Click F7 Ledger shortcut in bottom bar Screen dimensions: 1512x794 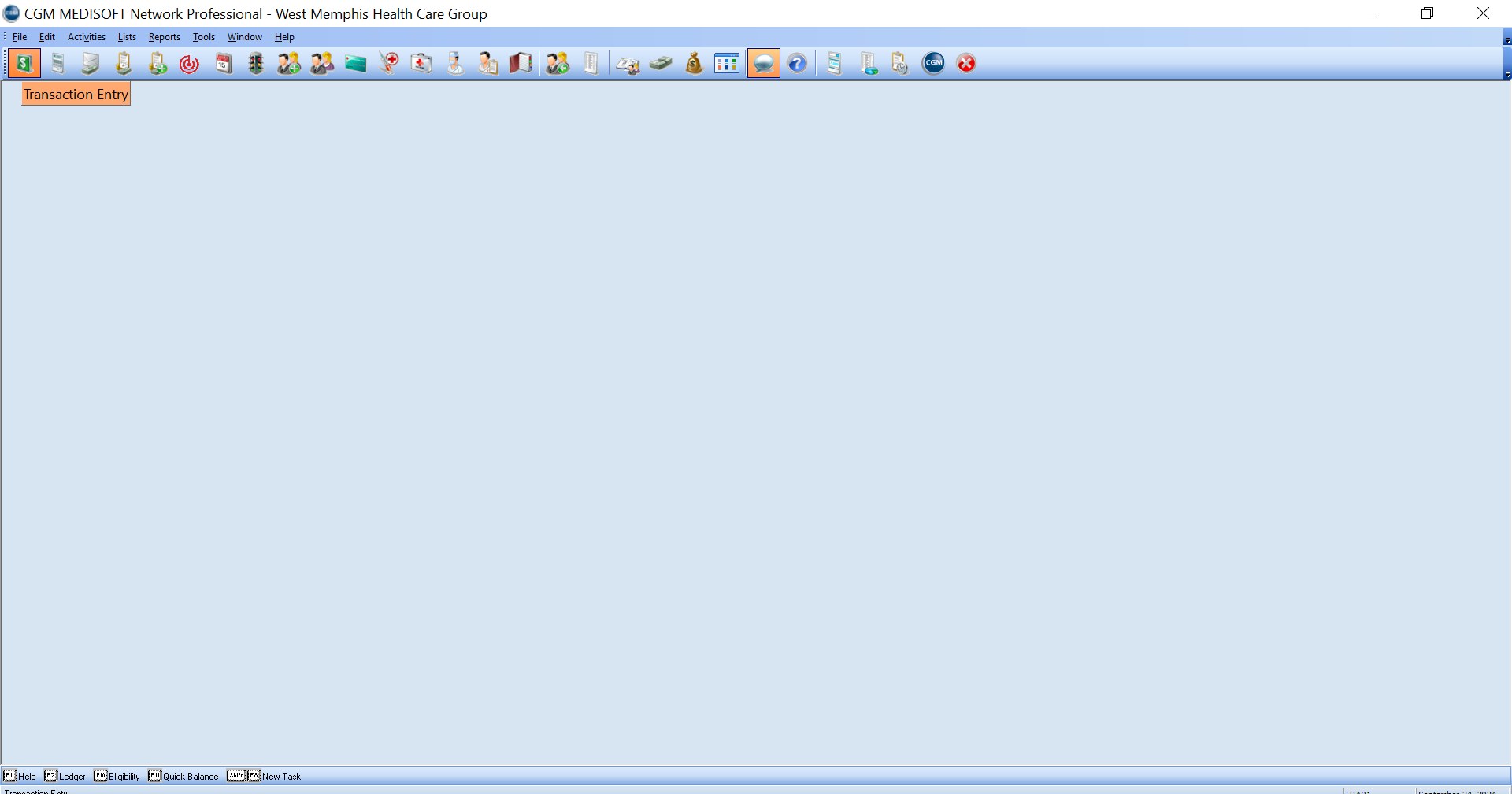[65, 776]
